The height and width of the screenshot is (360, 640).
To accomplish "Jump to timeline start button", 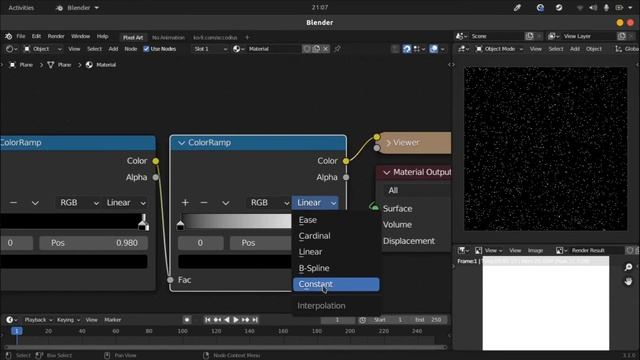I will (207, 320).
